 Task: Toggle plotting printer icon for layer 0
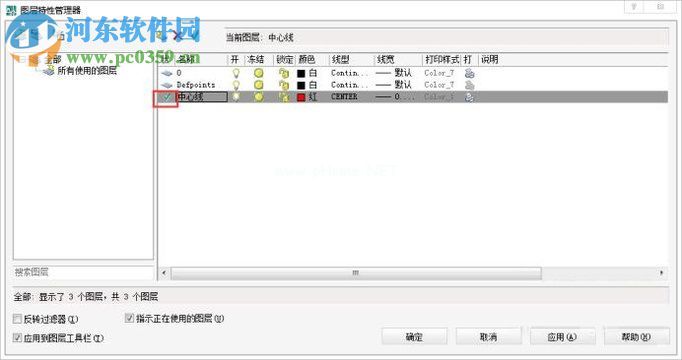469,73
